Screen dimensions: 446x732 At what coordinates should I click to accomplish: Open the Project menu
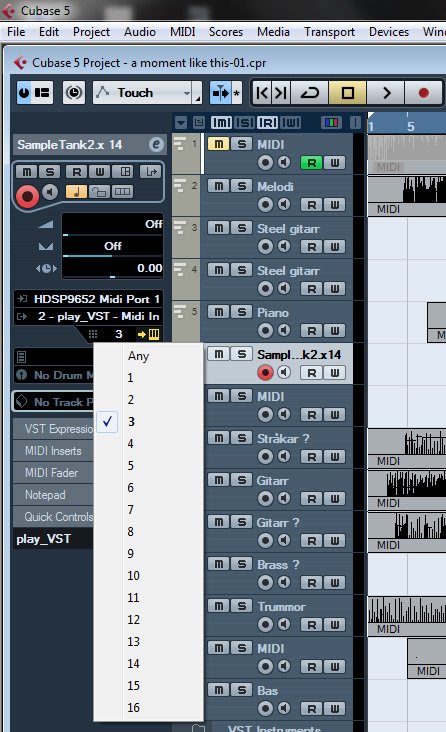point(91,32)
